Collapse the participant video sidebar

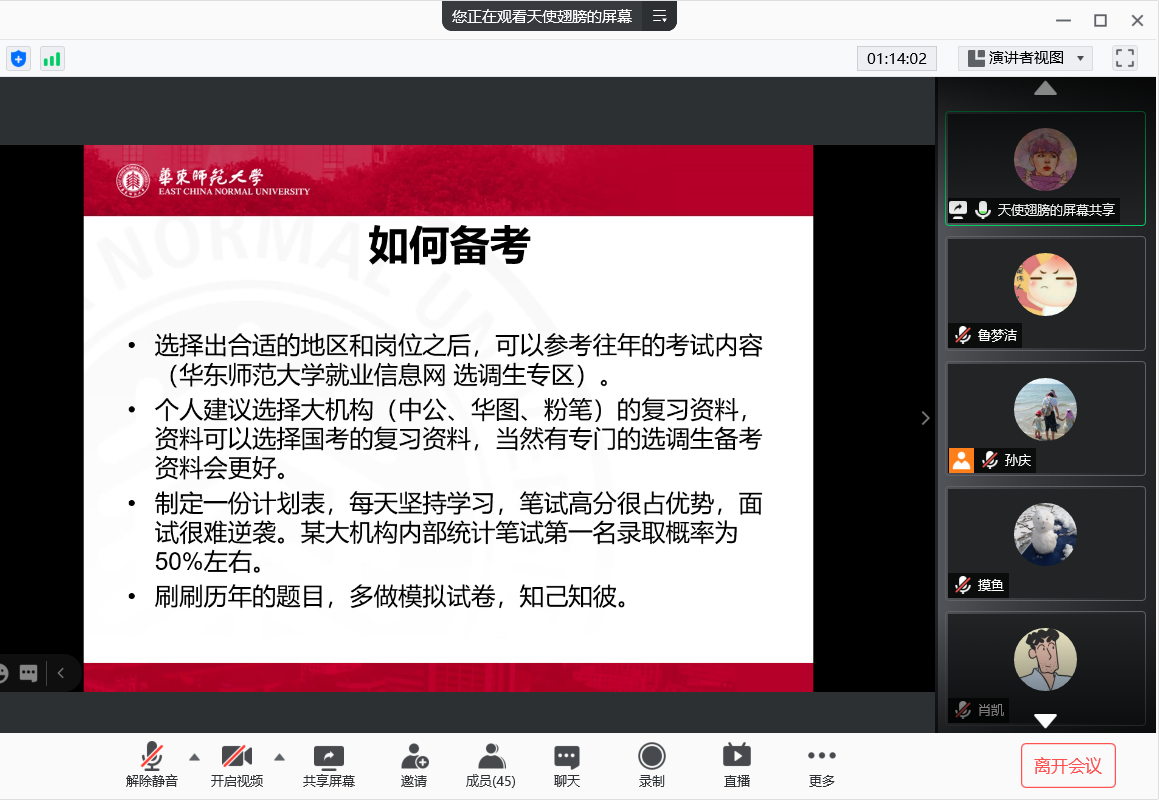(x=925, y=418)
